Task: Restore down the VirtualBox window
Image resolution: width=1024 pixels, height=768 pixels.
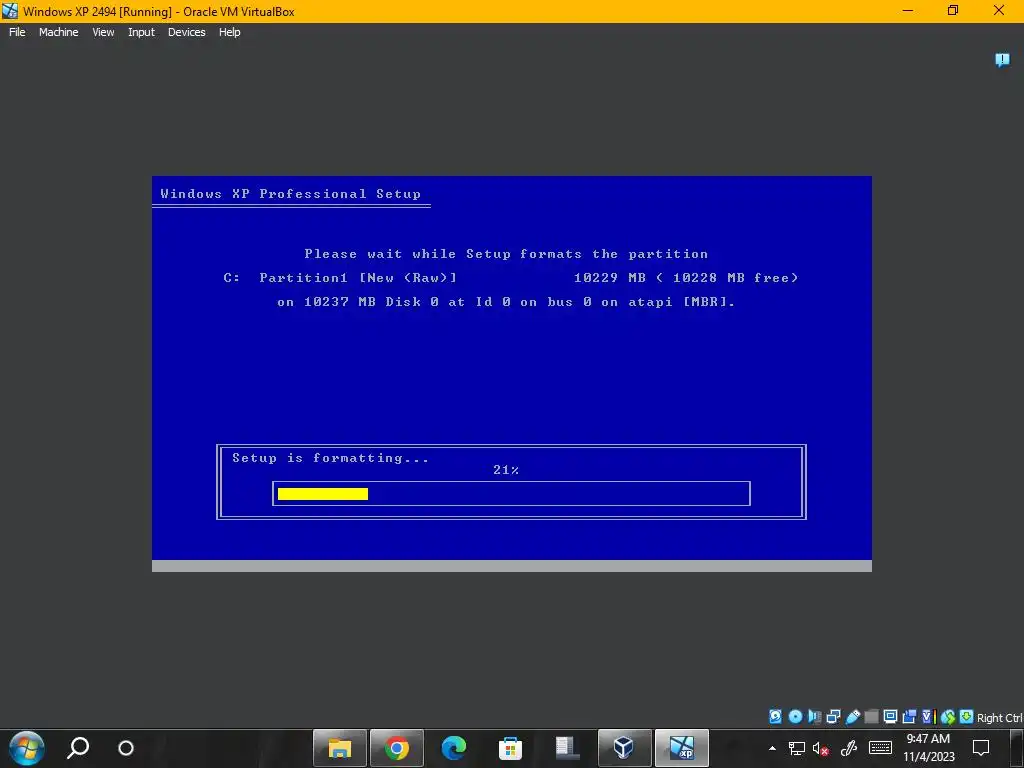Action: coord(953,10)
